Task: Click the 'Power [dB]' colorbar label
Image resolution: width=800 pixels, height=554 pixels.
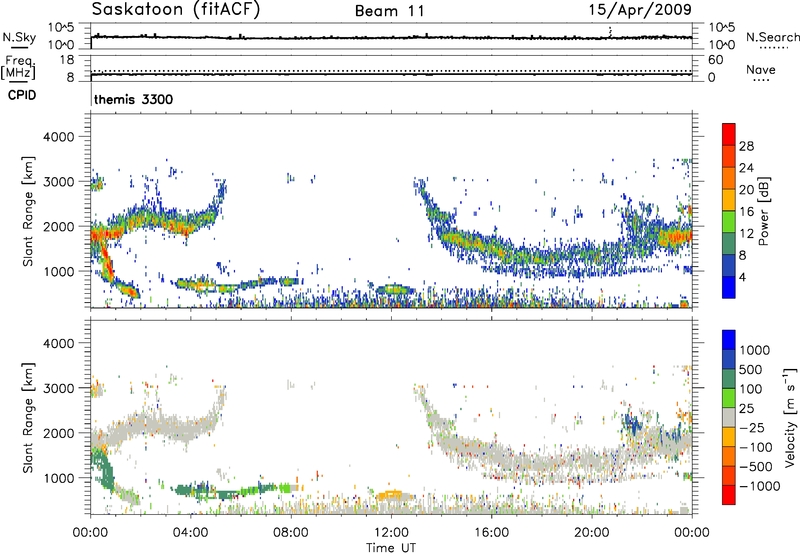Action: pos(764,211)
